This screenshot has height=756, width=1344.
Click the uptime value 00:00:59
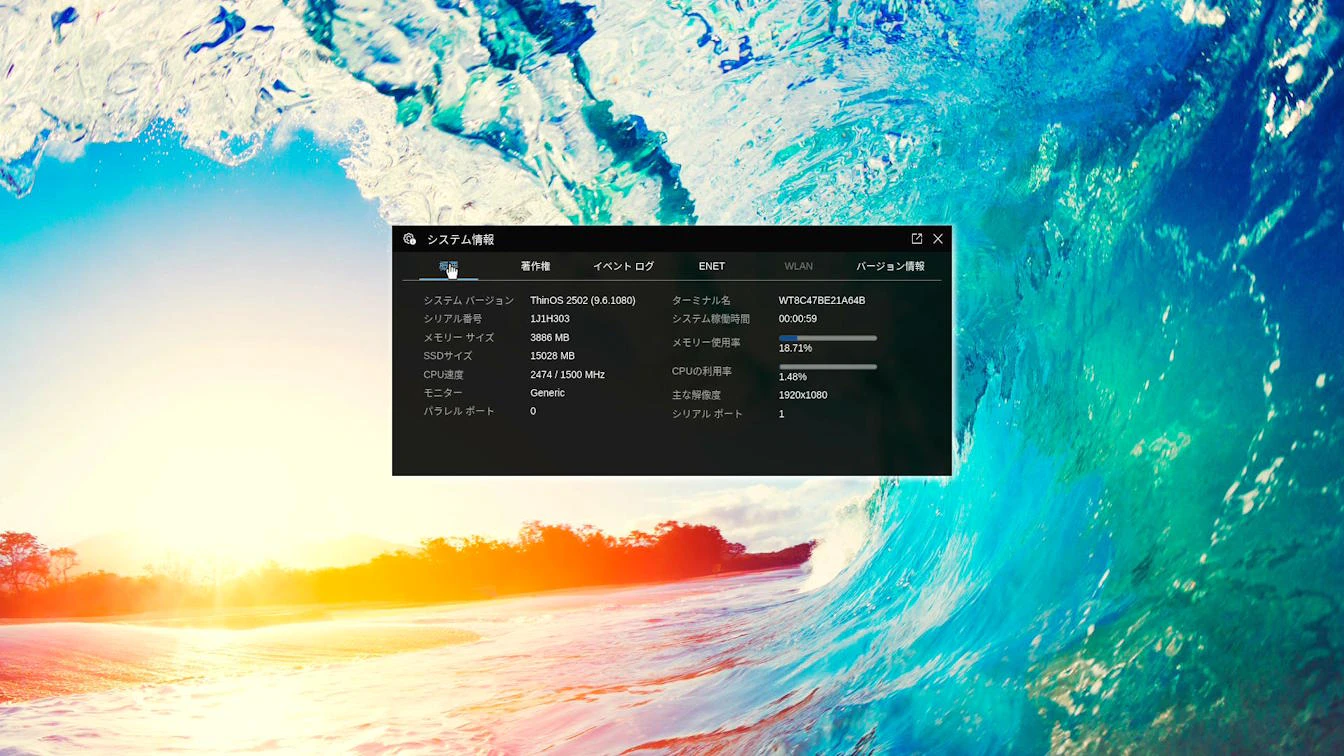798,319
